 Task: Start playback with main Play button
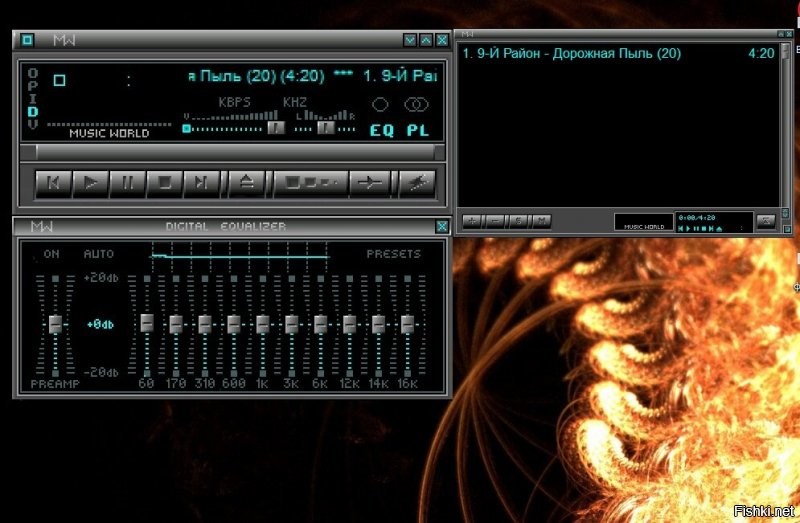pyautogui.click(x=91, y=183)
